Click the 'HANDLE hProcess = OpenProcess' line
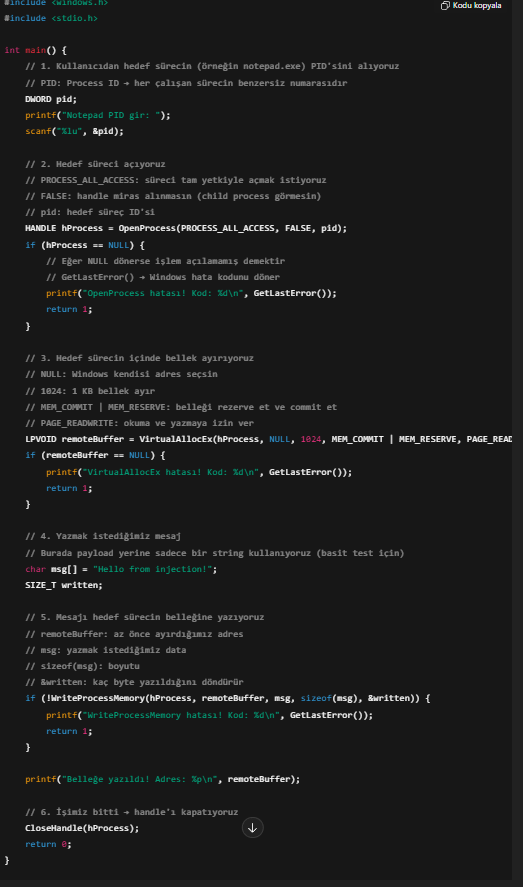523x887 pixels. click(186, 228)
